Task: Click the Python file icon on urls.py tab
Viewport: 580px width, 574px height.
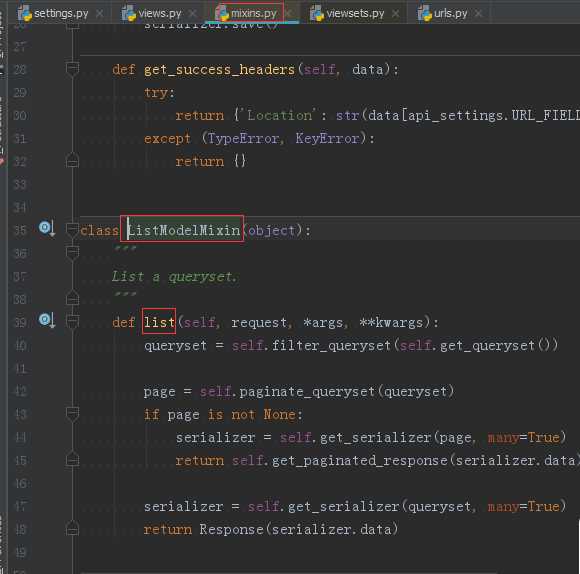Action: (425, 14)
